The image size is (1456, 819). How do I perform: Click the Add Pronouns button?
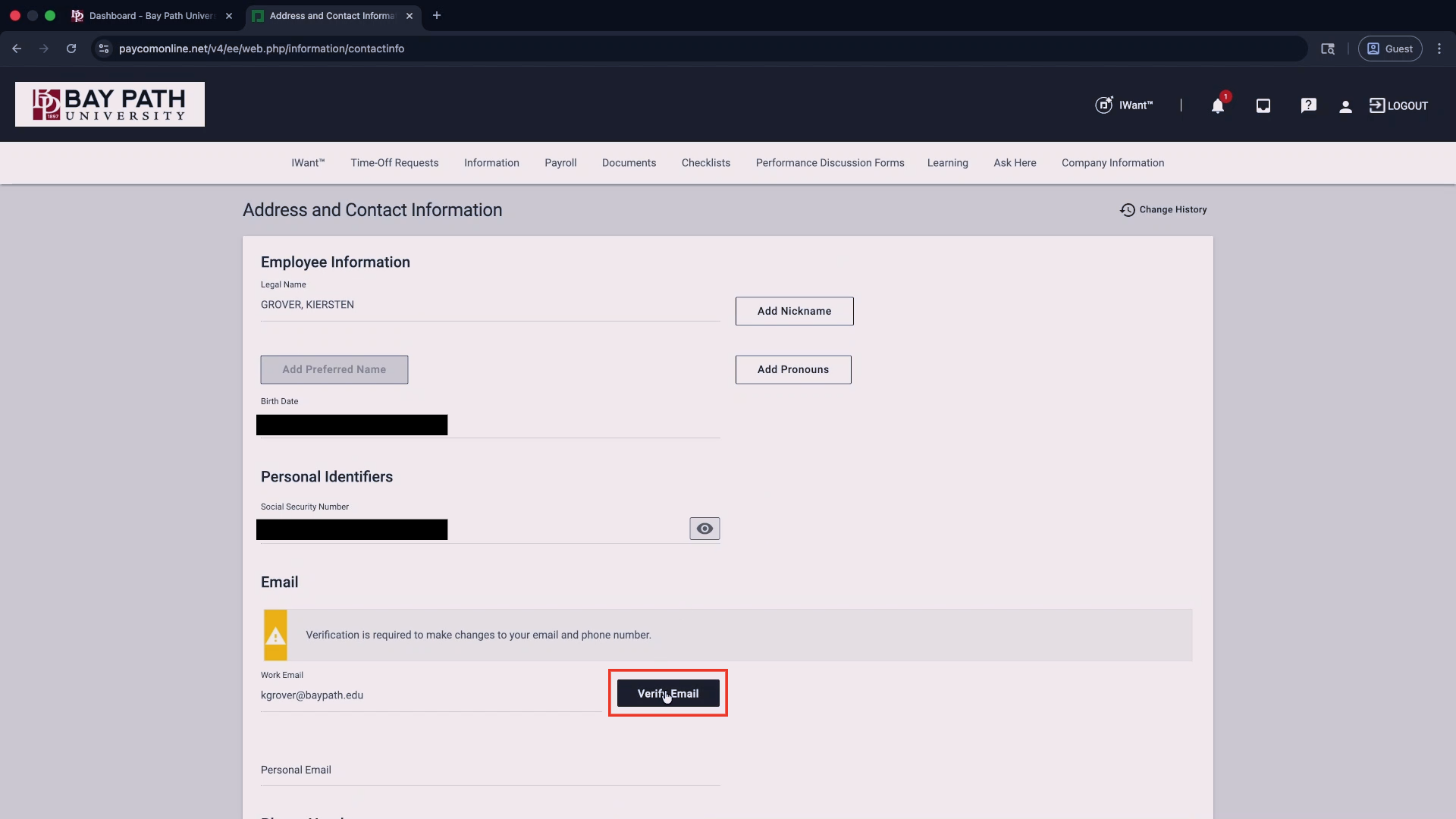pyautogui.click(x=792, y=369)
